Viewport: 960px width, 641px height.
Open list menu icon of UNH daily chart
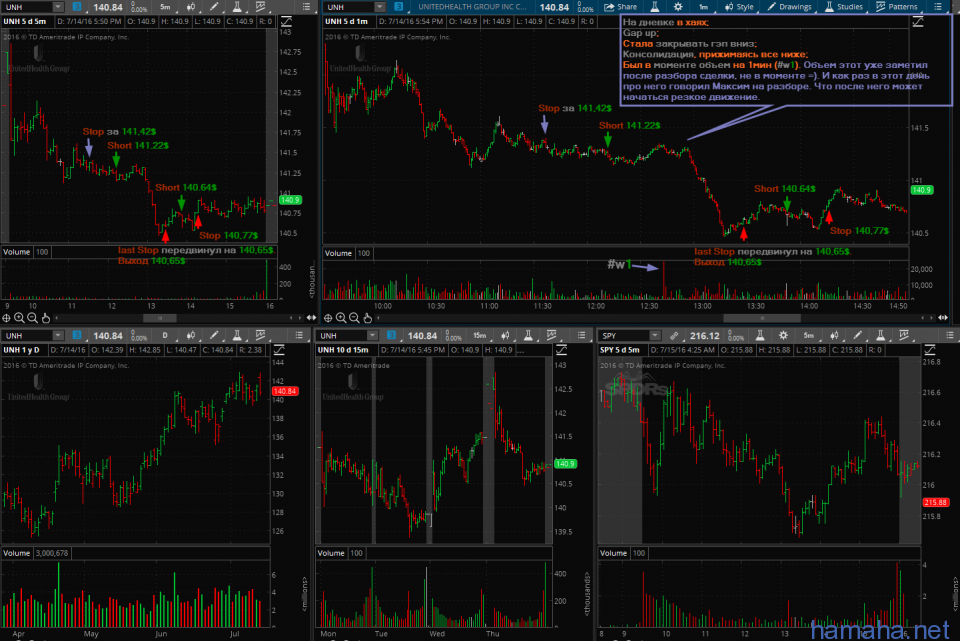click(x=299, y=335)
